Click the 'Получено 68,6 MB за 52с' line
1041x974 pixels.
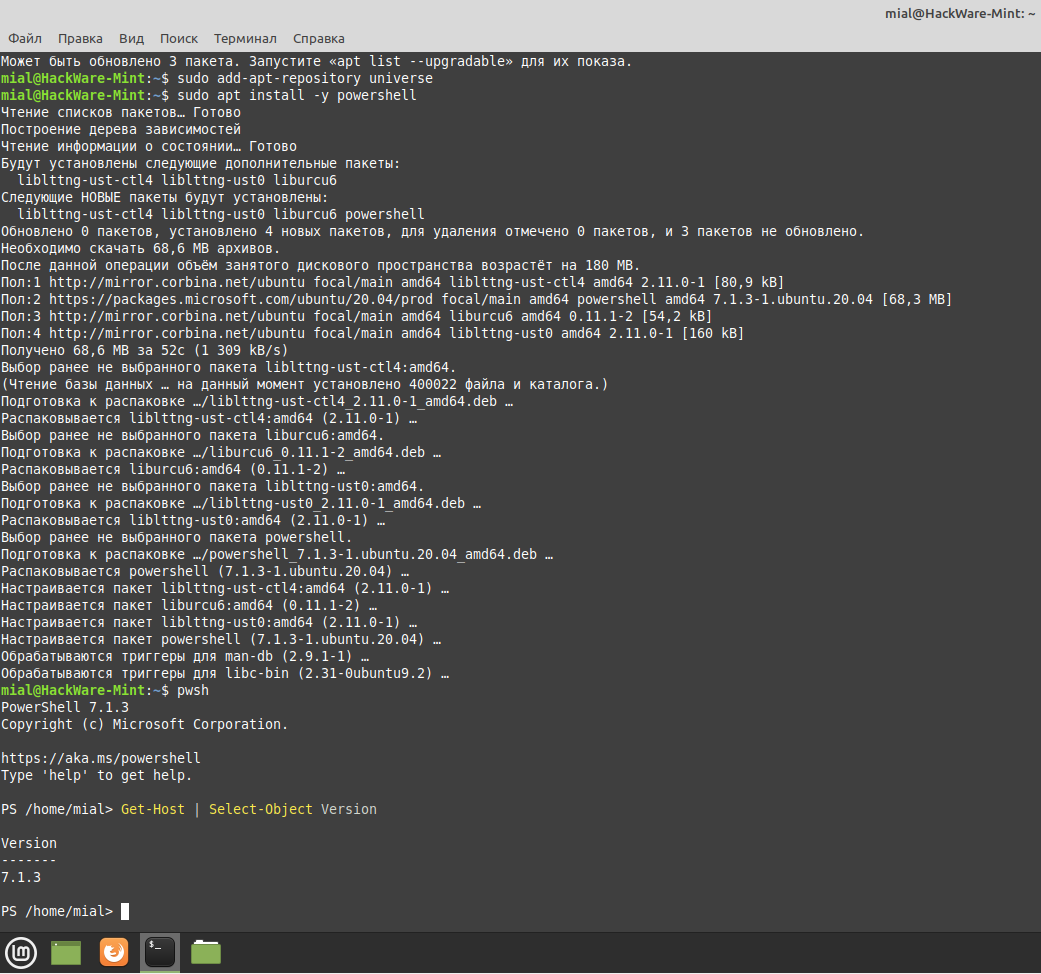145,350
